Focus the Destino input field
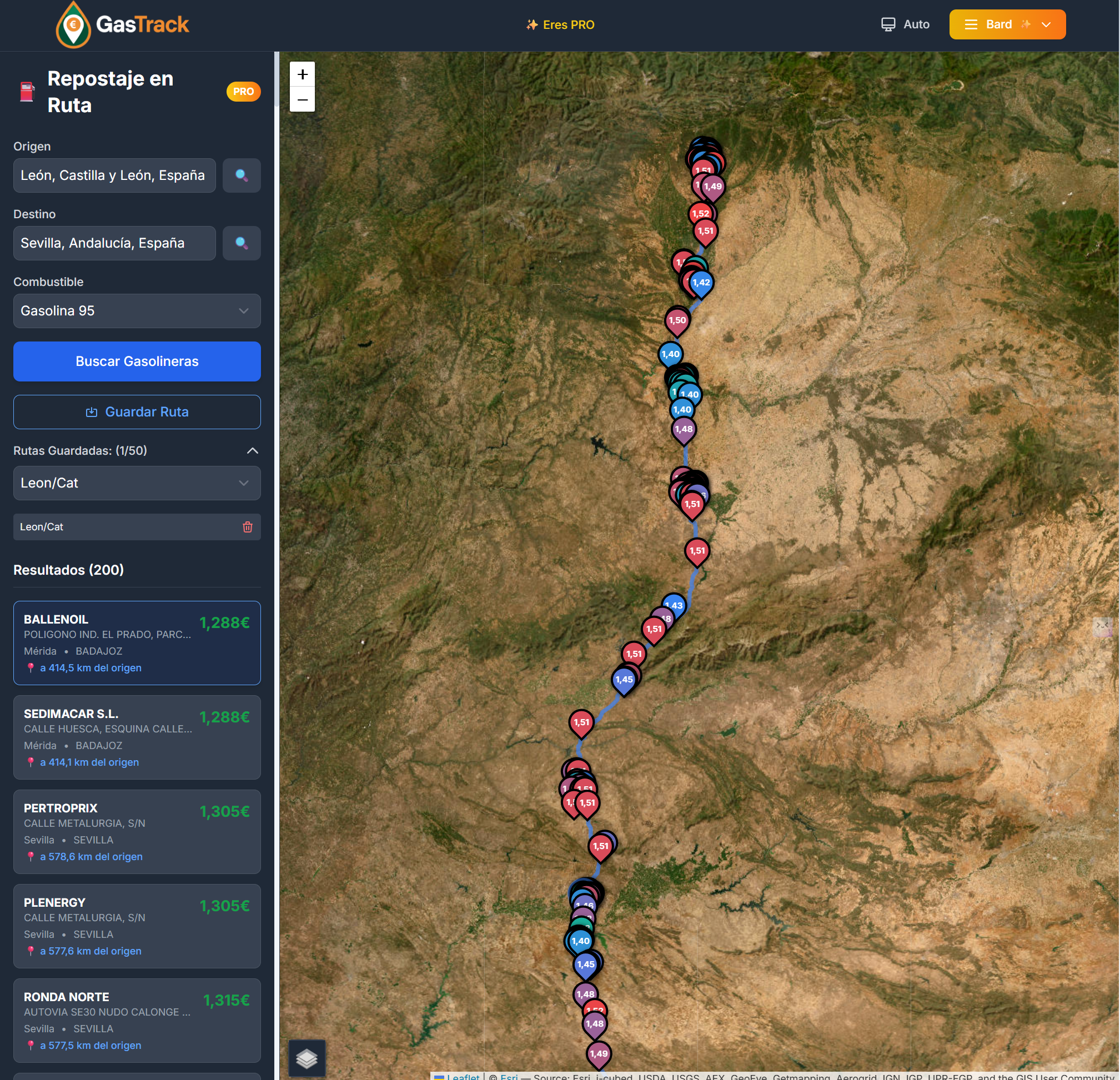1120x1080 pixels. coord(114,243)
